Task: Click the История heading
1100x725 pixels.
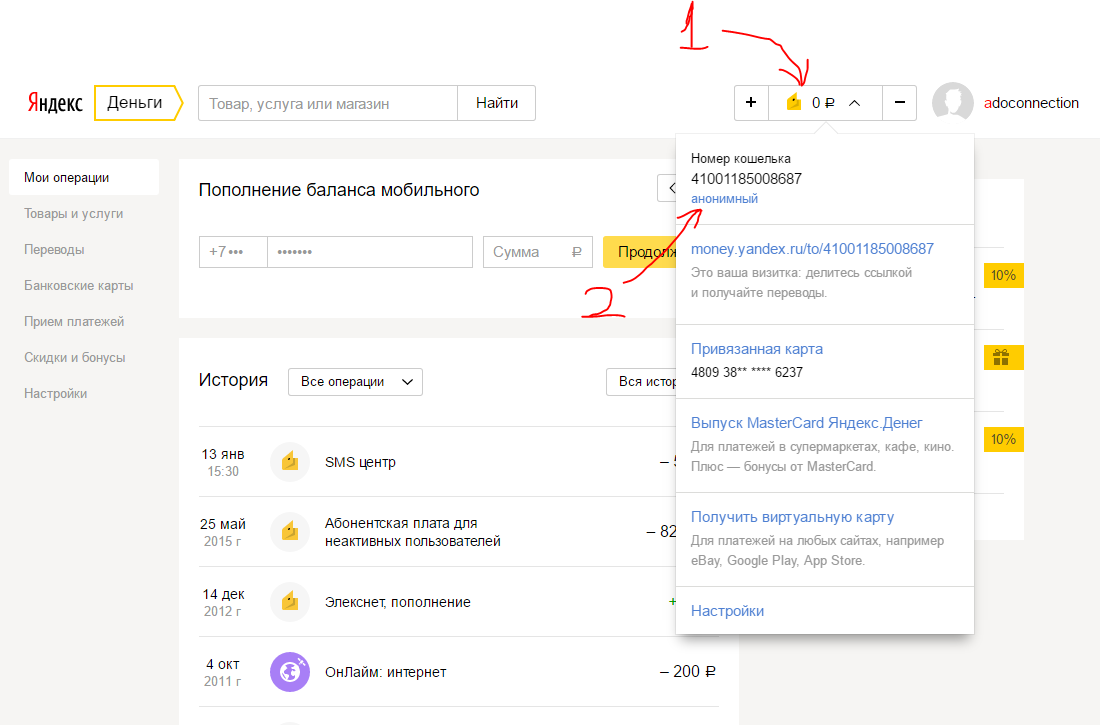Action: [234, 380]
